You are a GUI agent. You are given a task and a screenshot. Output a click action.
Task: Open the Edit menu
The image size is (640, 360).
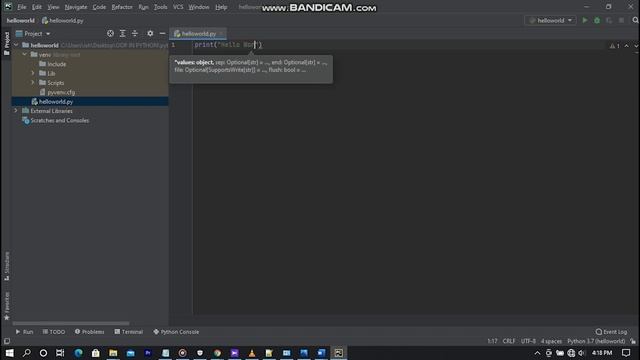[x=37, y=7]
